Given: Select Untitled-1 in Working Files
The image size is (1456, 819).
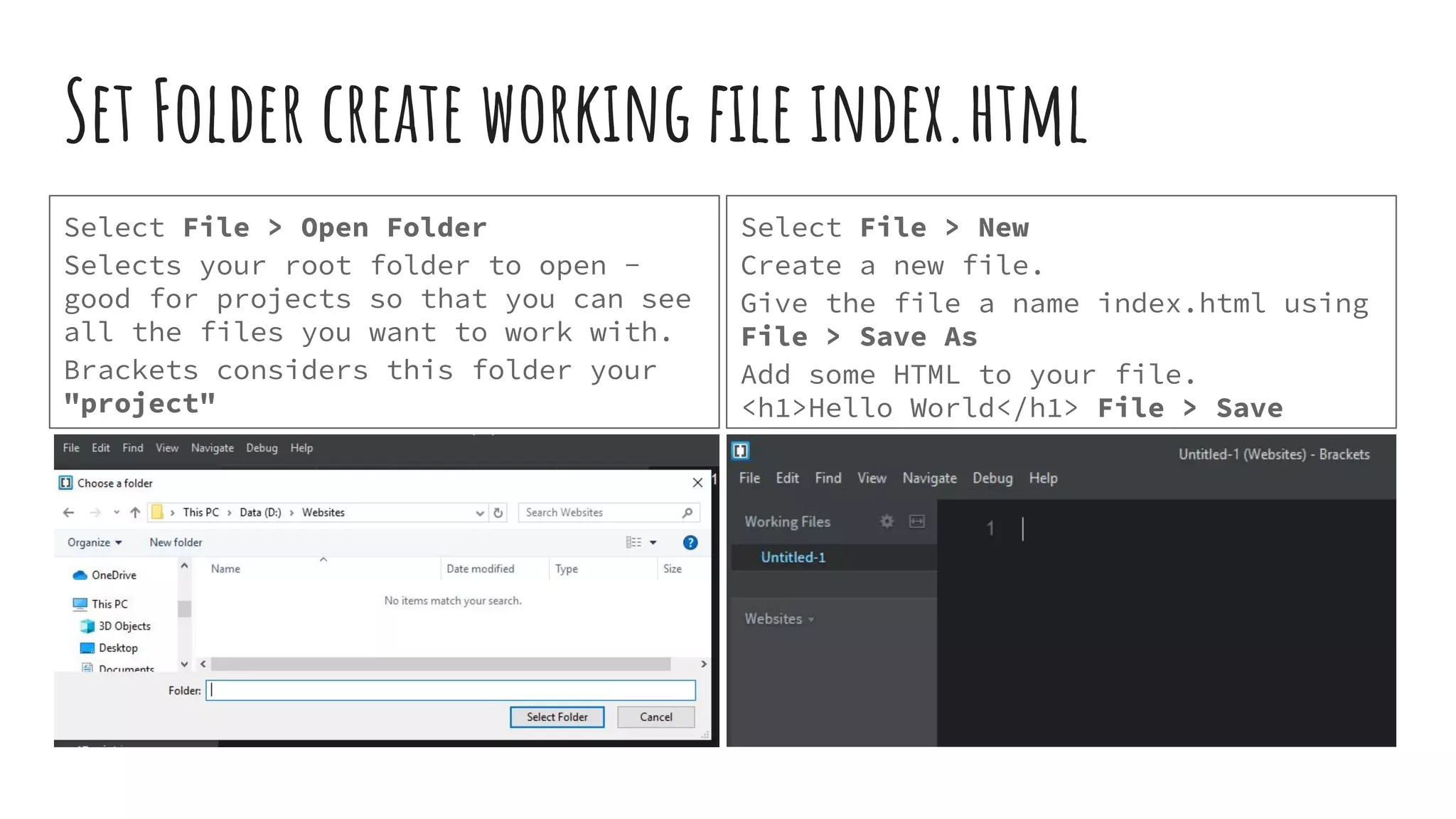Looking at the screenshot, I should [793, 557].
